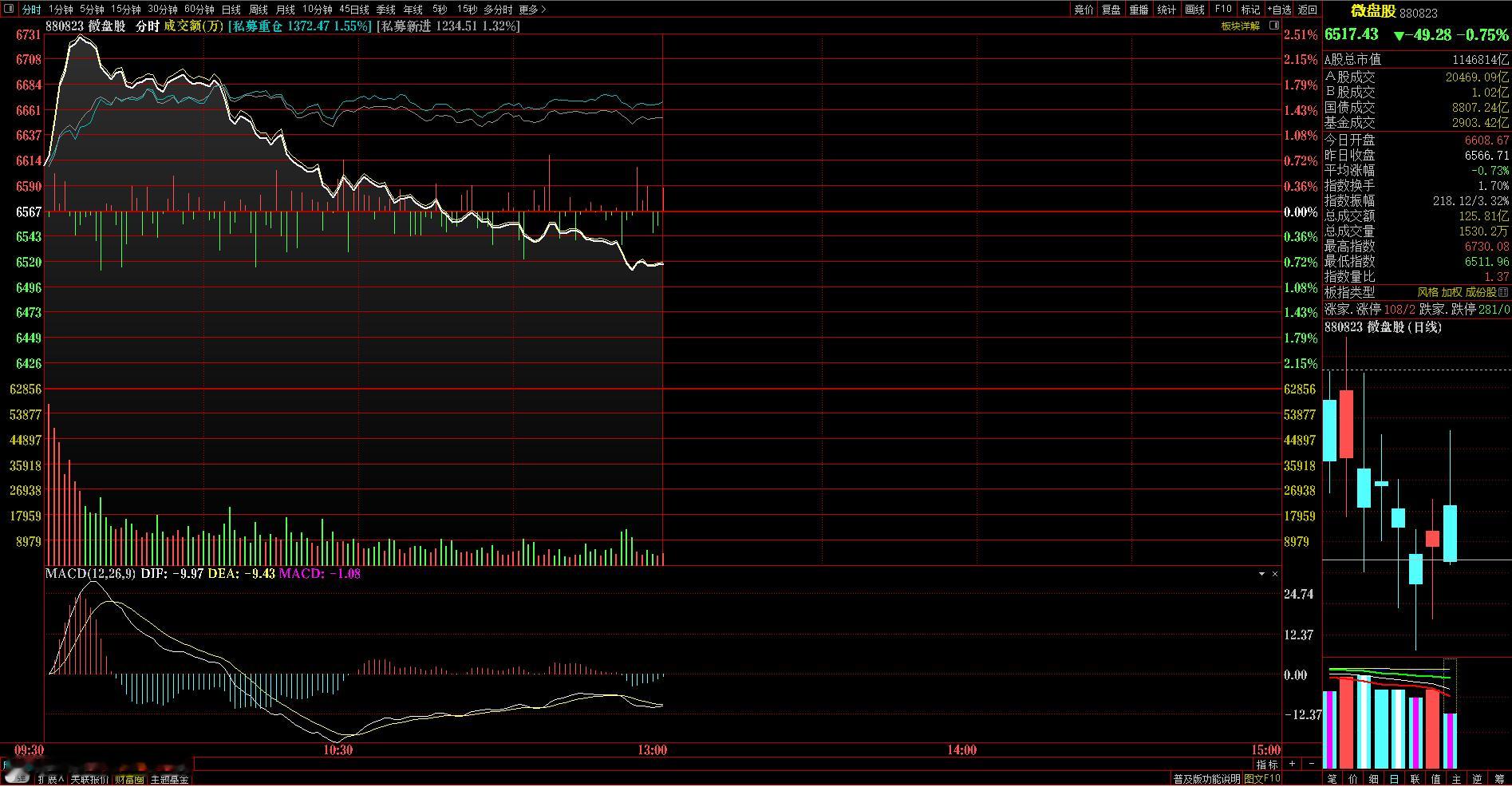
Task: Open the 统计 statistics button
Action: coord(1167,10)
